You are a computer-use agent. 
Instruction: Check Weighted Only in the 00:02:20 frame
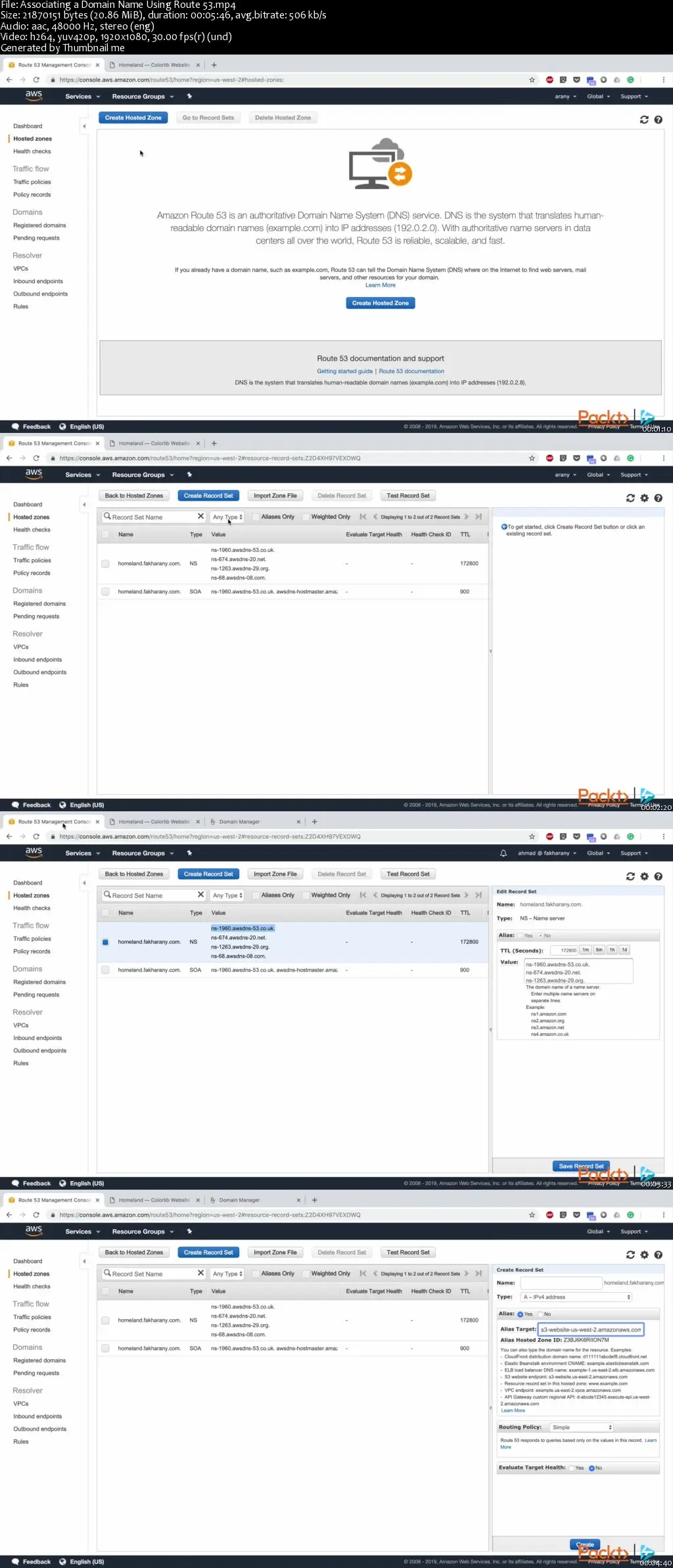(306, 517)
